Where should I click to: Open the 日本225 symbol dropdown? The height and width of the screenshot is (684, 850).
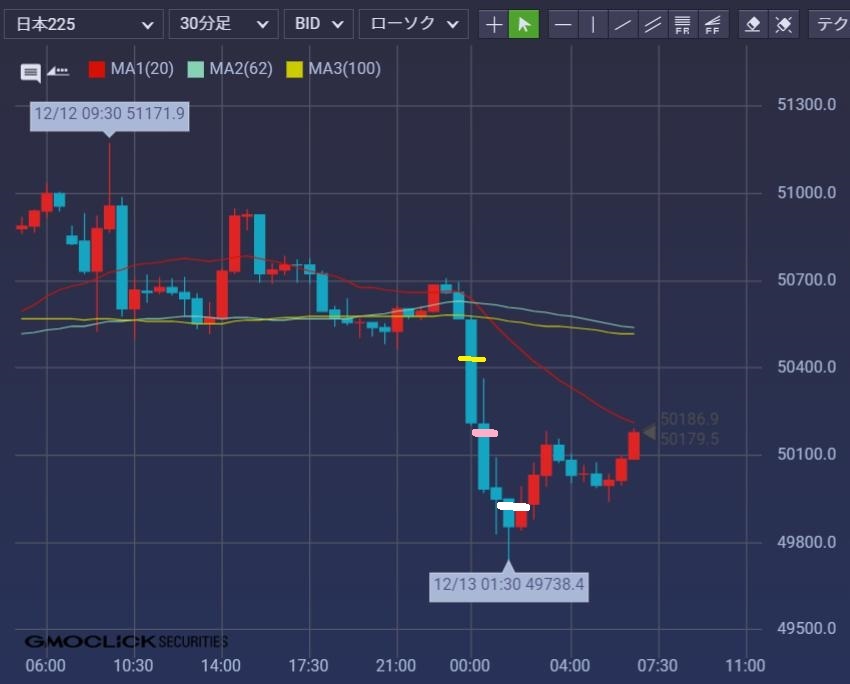pyautogui.click(x=83, y=24)
